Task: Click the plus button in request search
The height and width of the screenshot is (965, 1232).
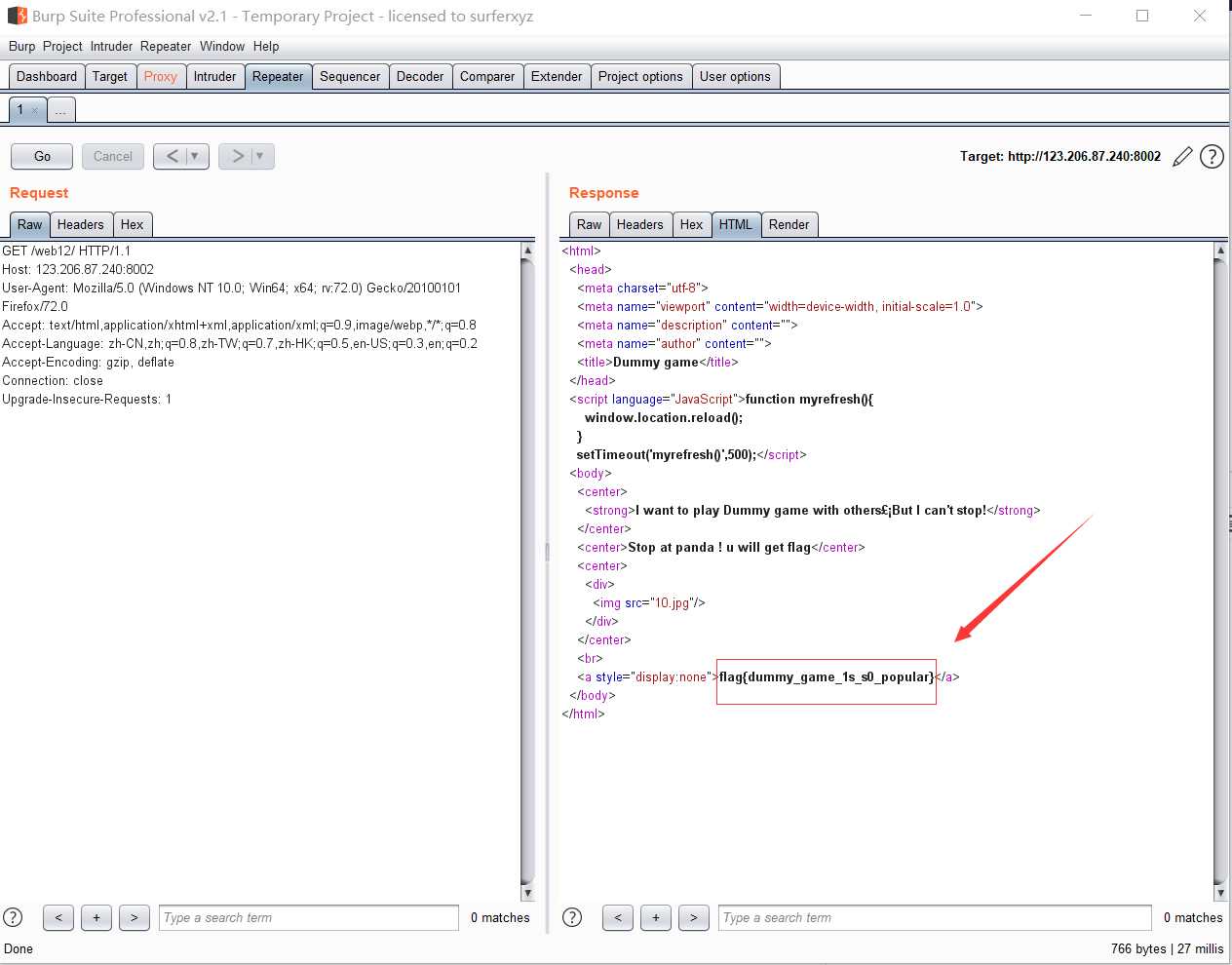Action: tap(96, 917)
